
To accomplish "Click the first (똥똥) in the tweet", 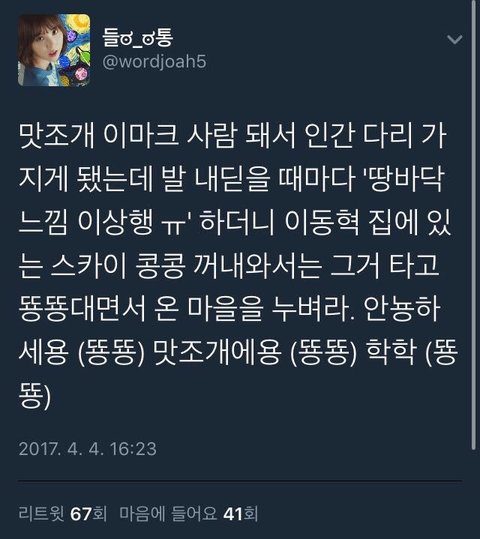I will pyautogui.click(x=111, y=352).
